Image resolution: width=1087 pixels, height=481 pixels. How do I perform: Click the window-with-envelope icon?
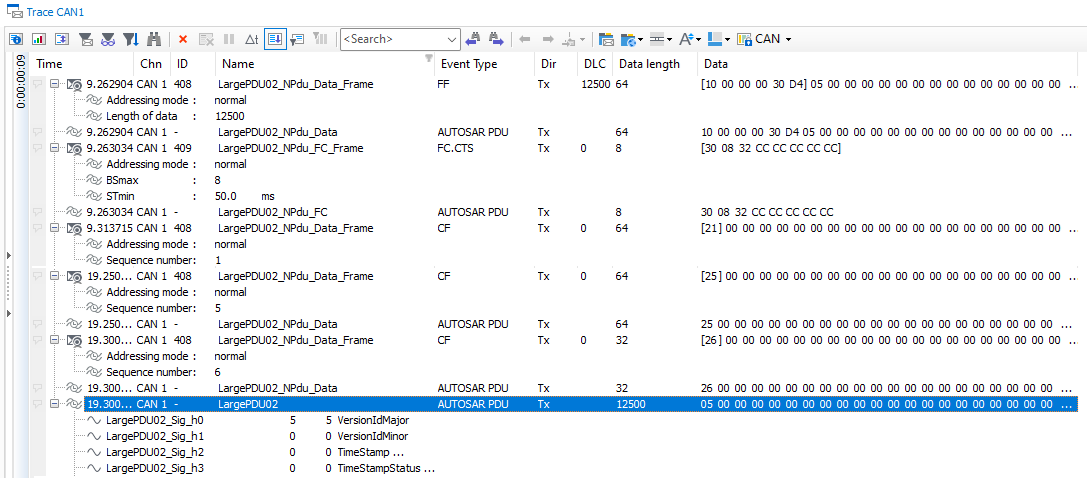(606, 40)
